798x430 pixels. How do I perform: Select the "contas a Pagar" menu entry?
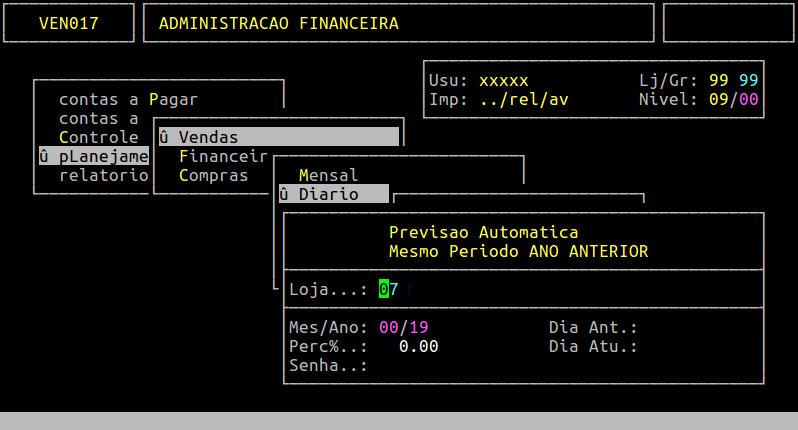128,99
